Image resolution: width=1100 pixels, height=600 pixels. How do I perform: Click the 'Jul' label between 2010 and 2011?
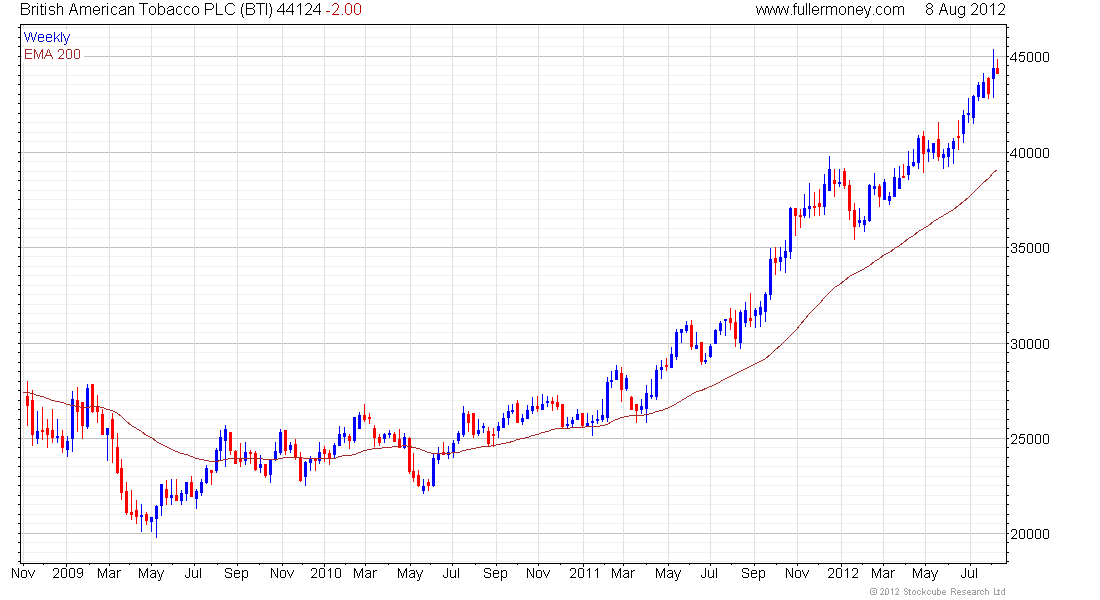[451, 573]
